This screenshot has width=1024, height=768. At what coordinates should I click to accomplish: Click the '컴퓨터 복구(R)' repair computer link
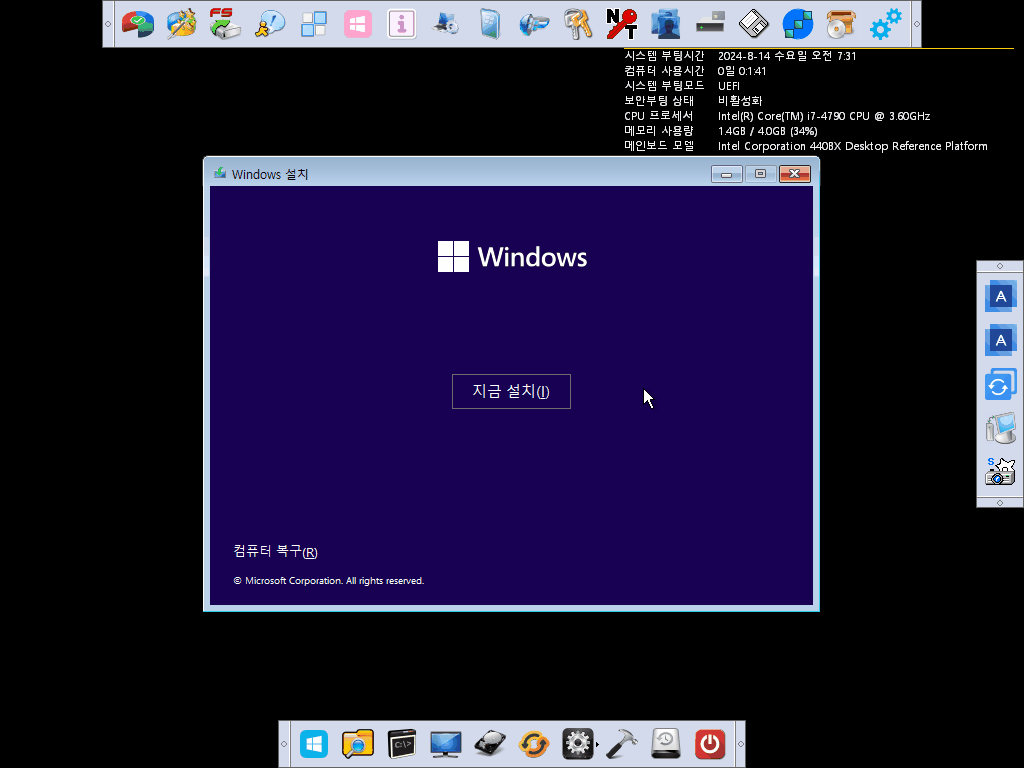(x=276, y=552)
